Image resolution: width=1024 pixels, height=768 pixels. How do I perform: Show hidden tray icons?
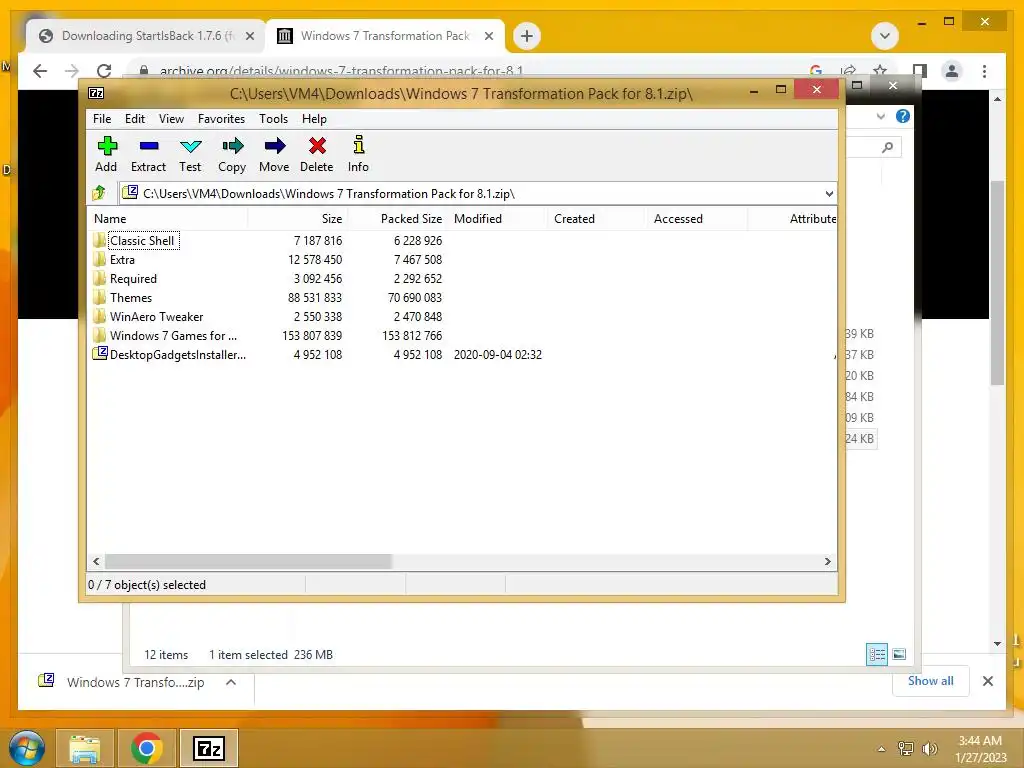881,749
